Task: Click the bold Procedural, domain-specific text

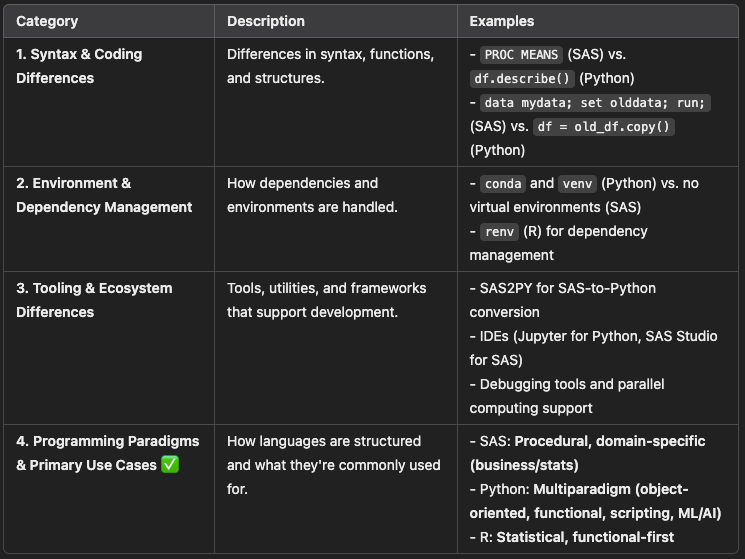Action: point(610,441)
